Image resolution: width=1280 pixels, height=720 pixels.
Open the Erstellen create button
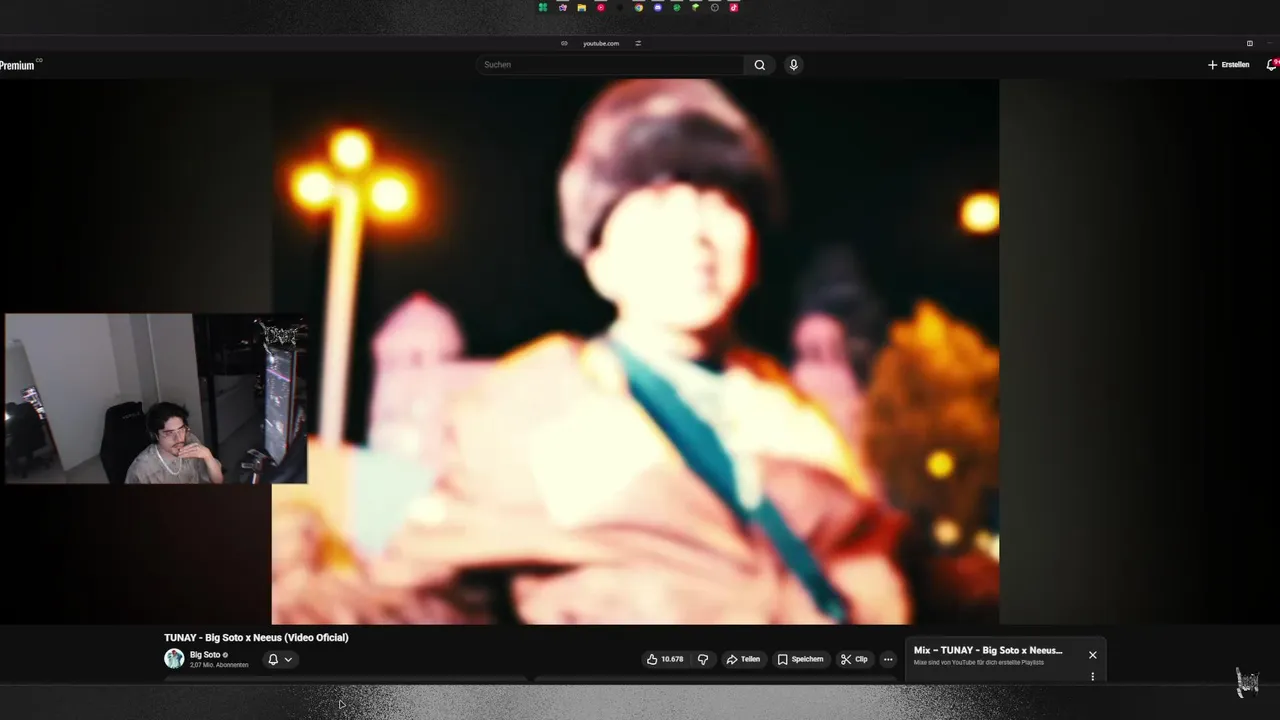(1228, 65)
